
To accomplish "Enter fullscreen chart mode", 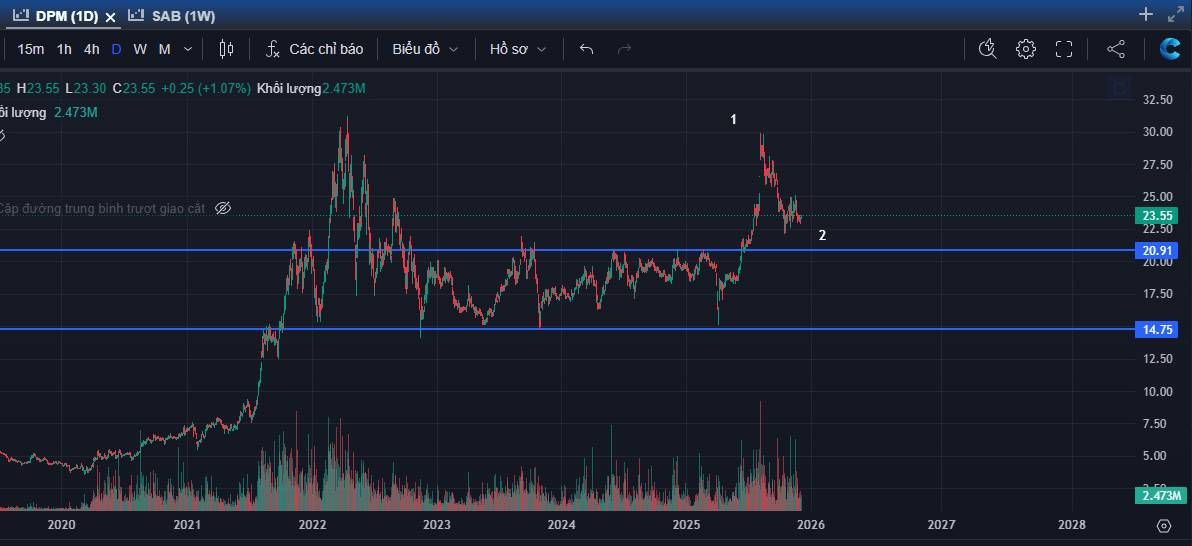I will 1064,49.
